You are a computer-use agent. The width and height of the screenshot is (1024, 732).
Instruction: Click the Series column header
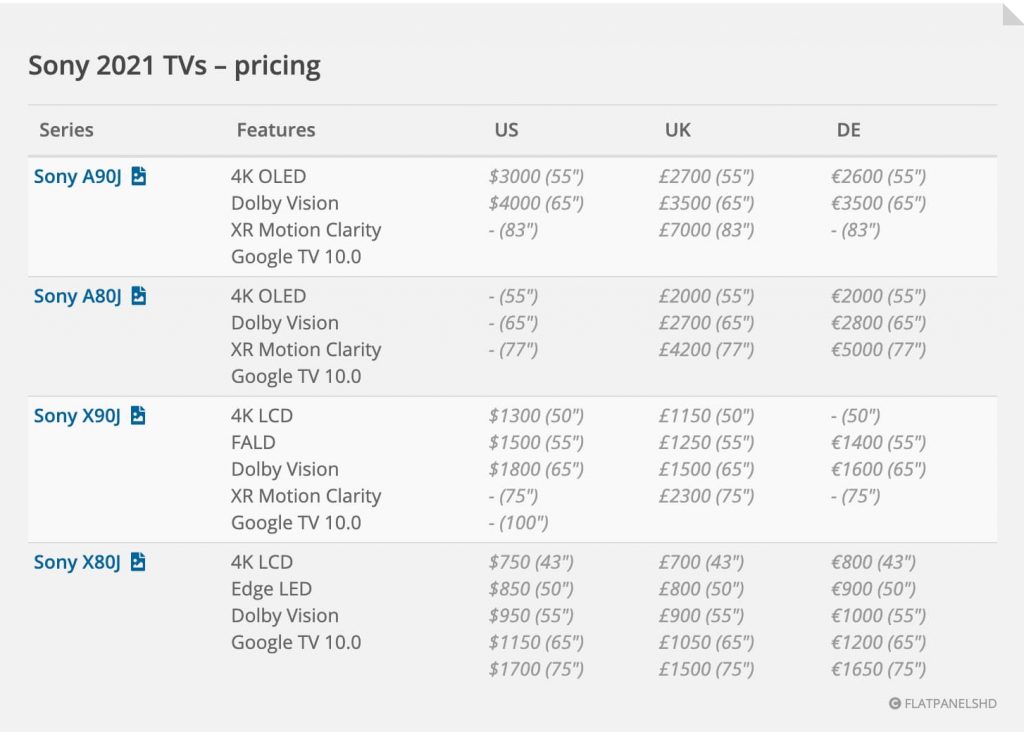point(66,129)
